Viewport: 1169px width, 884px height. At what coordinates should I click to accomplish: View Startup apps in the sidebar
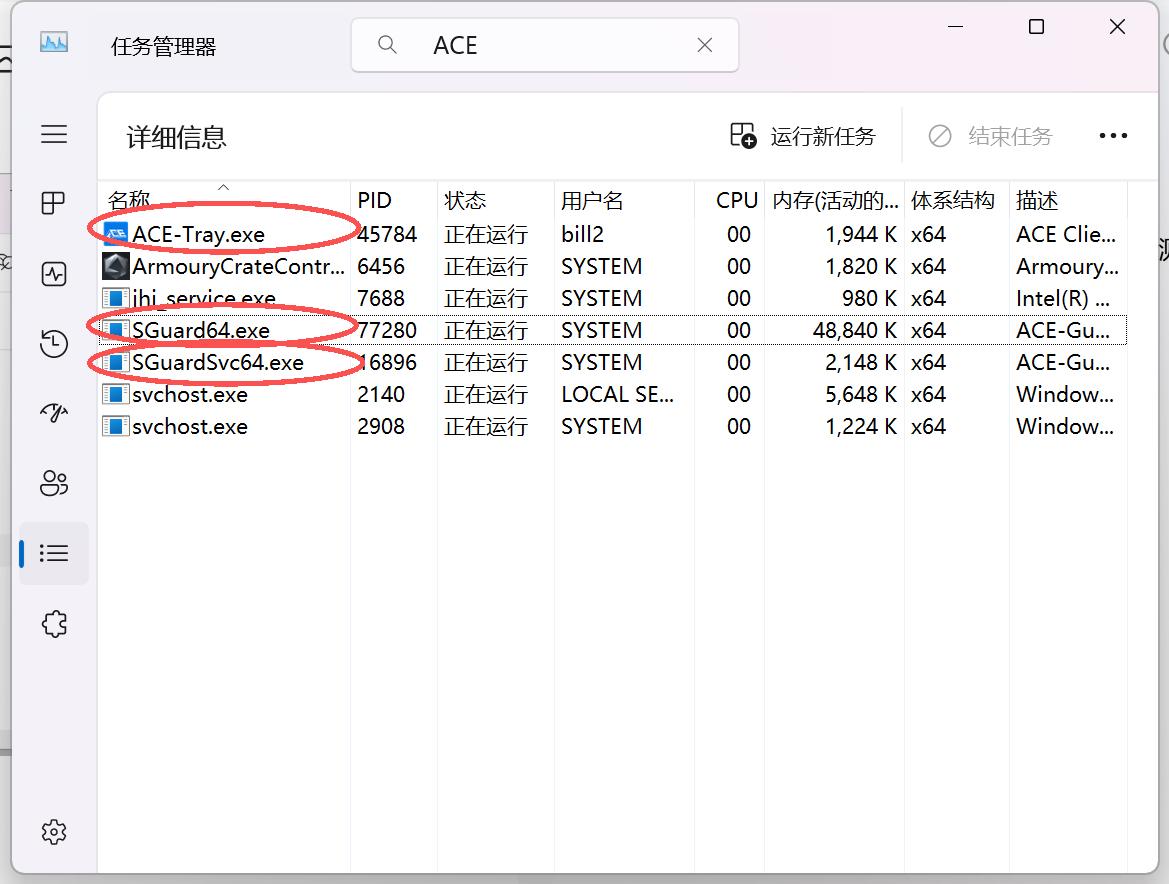click(x=54, y=412)
